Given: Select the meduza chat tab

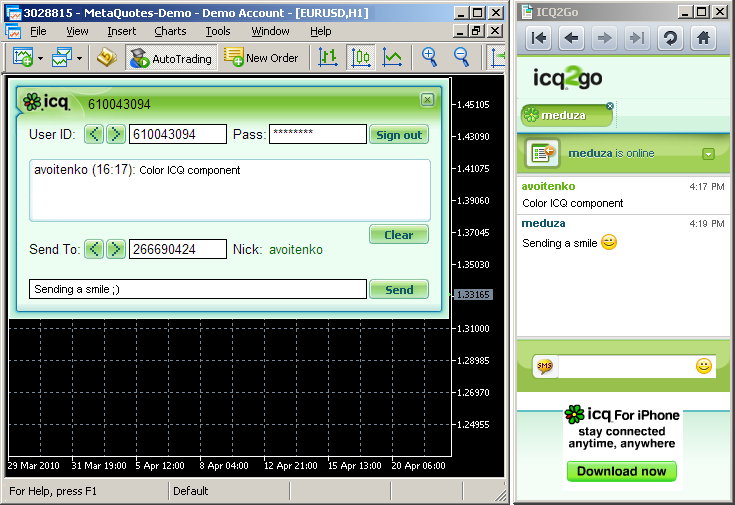Looking at the screenshot, I should point(566,115).
